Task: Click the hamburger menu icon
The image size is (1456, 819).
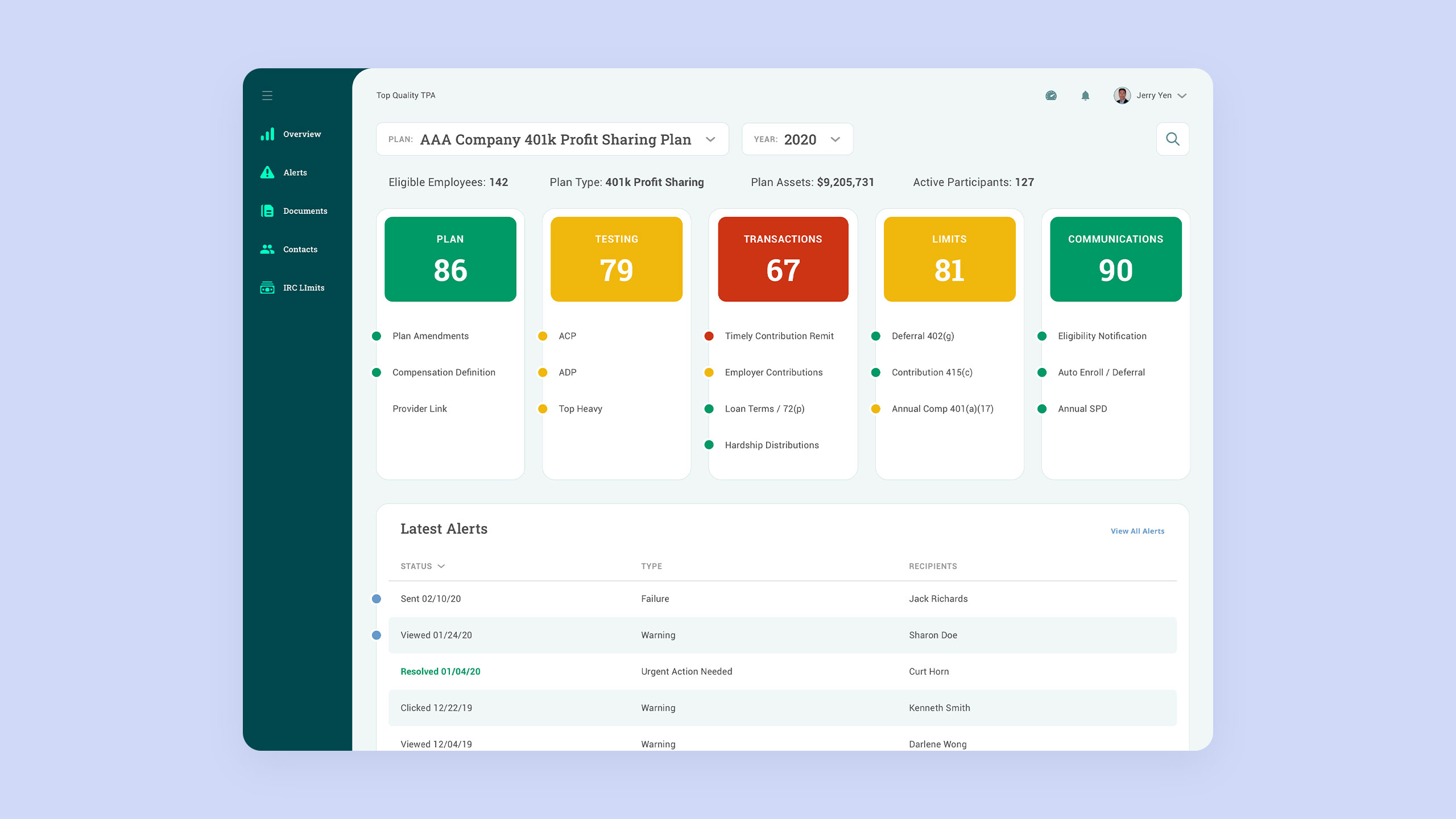Action: 267,96
